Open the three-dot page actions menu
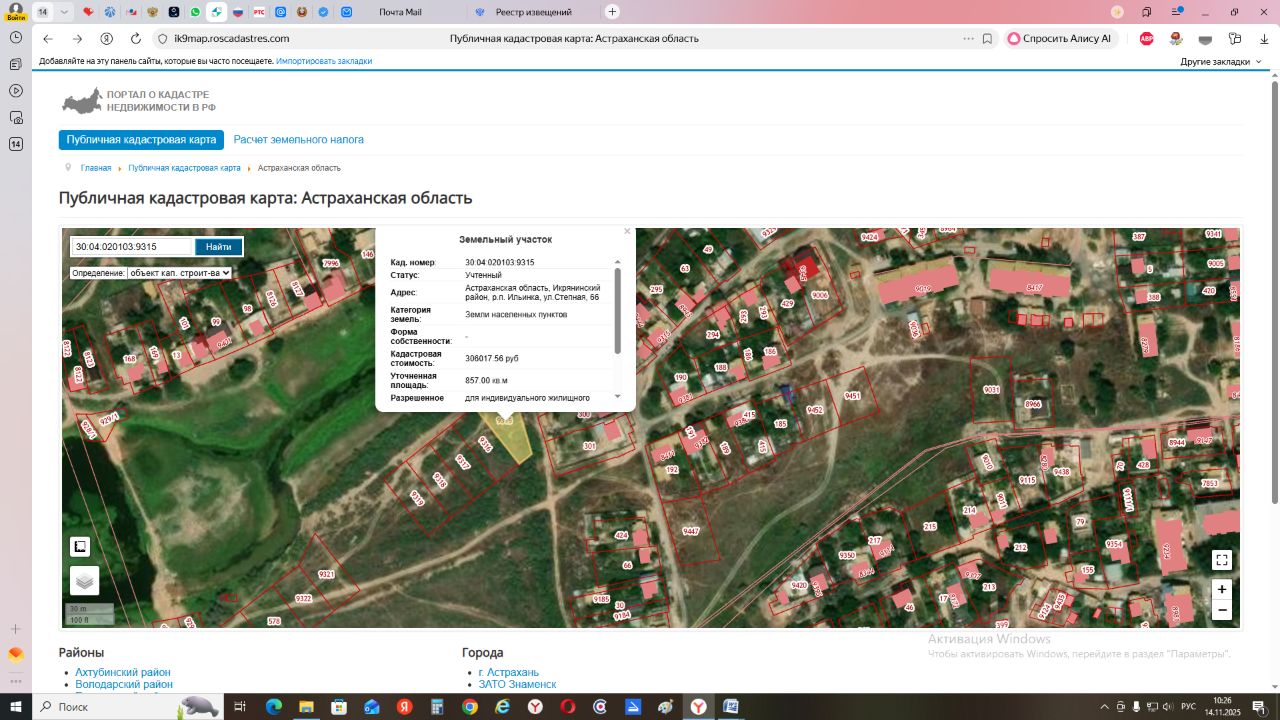This screenshot has width=1280, height=720. (x=968, y=39)
